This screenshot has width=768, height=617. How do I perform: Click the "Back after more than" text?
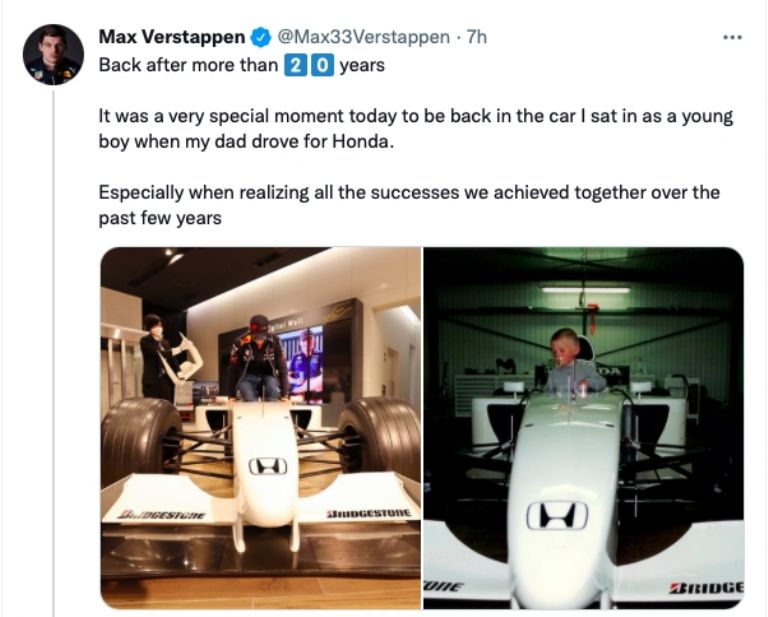tap(187, 67)
